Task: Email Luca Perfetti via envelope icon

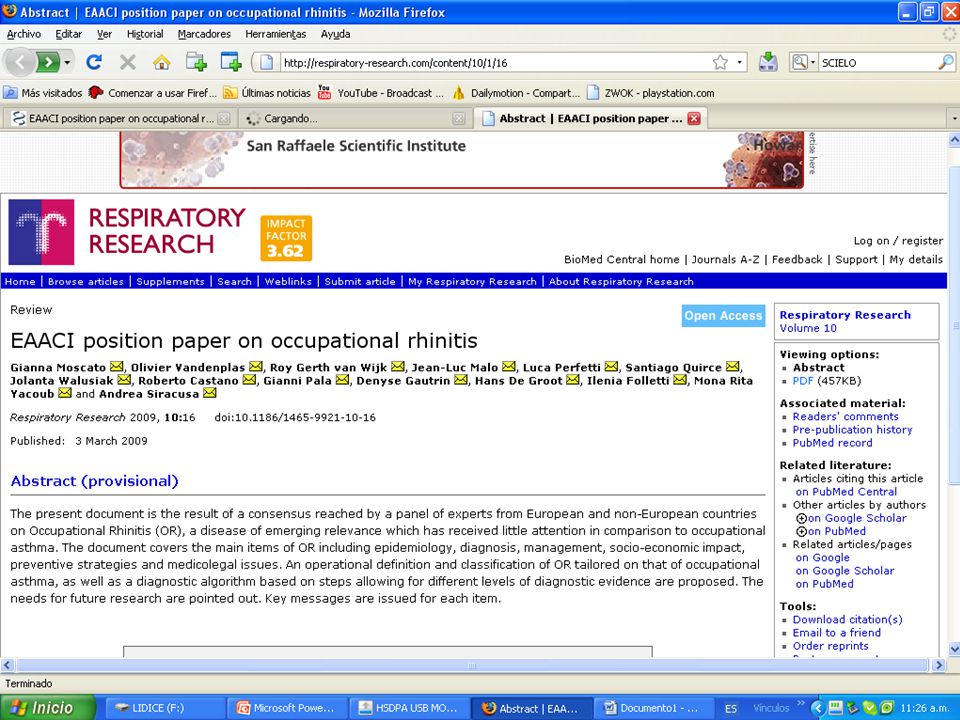Action: 611,367
